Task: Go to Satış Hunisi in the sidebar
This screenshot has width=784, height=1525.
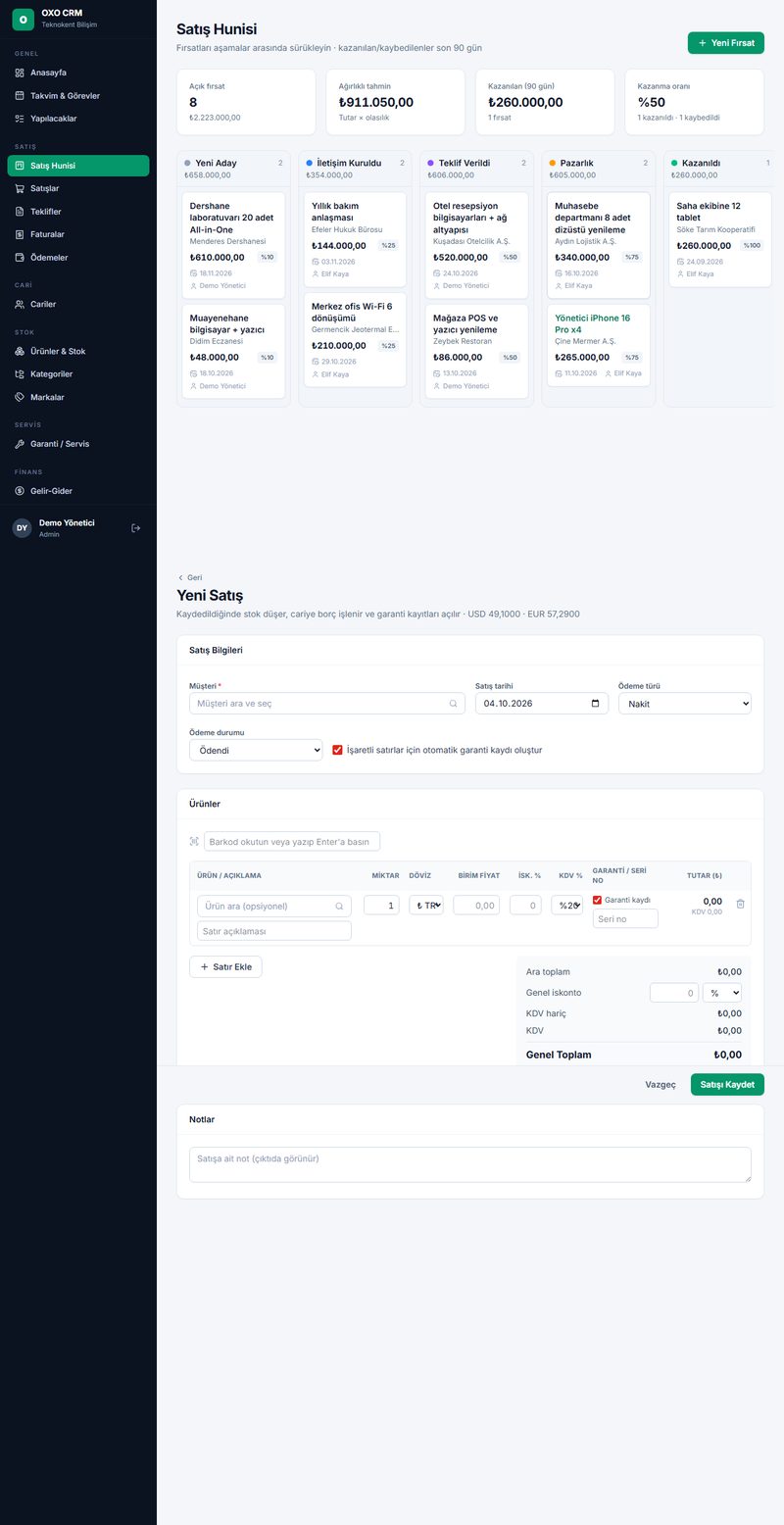Action: 78,166
